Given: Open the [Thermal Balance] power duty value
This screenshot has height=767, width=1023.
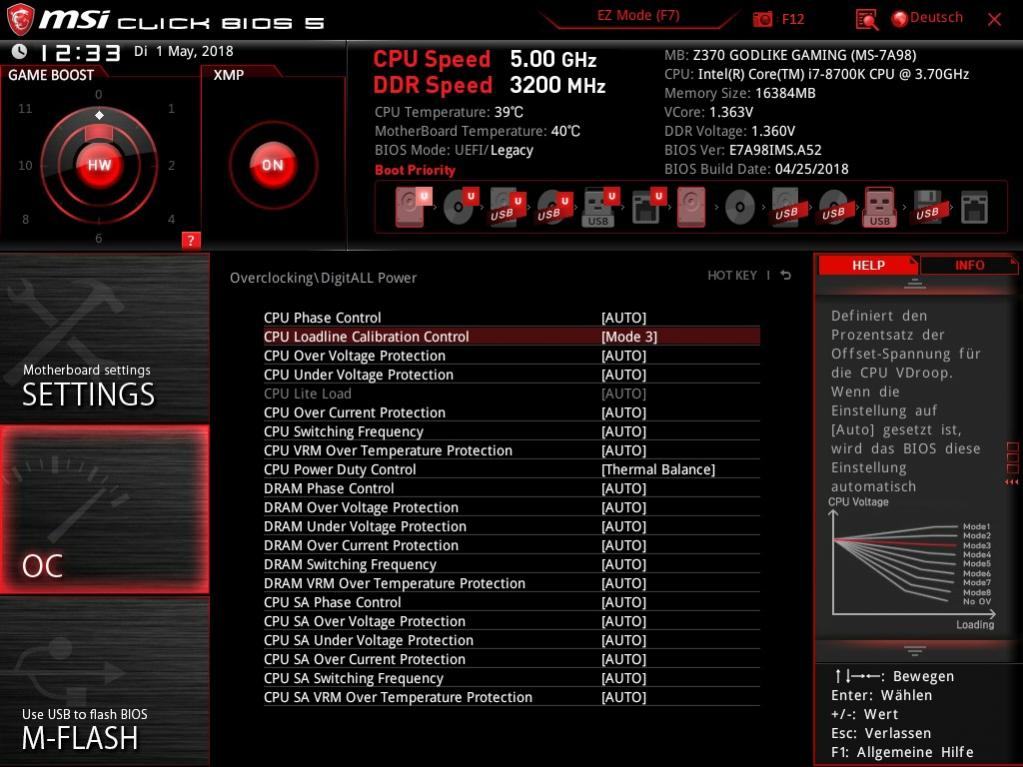Looking at the screenshot, I should 658,470.
